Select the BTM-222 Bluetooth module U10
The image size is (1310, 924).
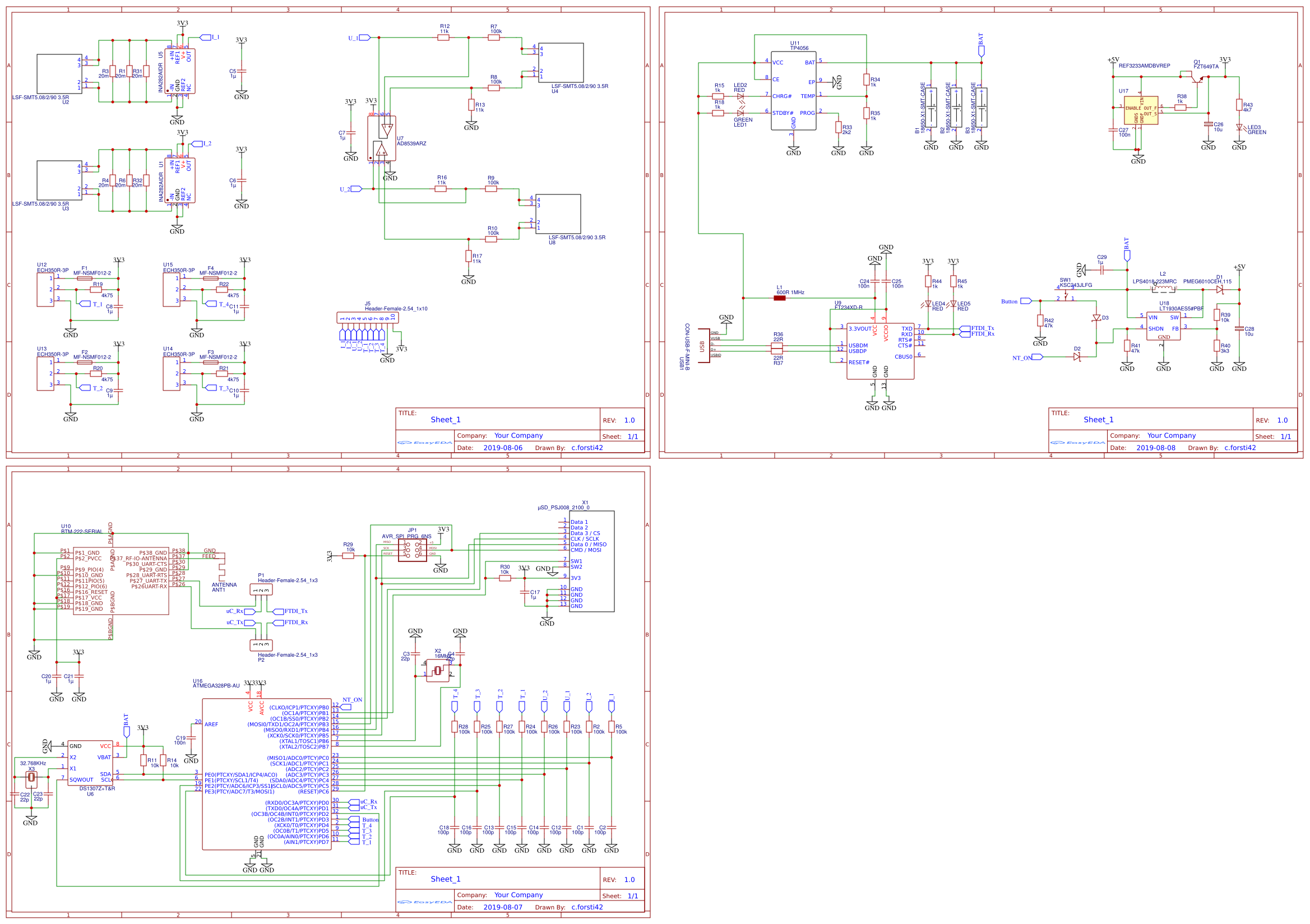tap(121, 581)
